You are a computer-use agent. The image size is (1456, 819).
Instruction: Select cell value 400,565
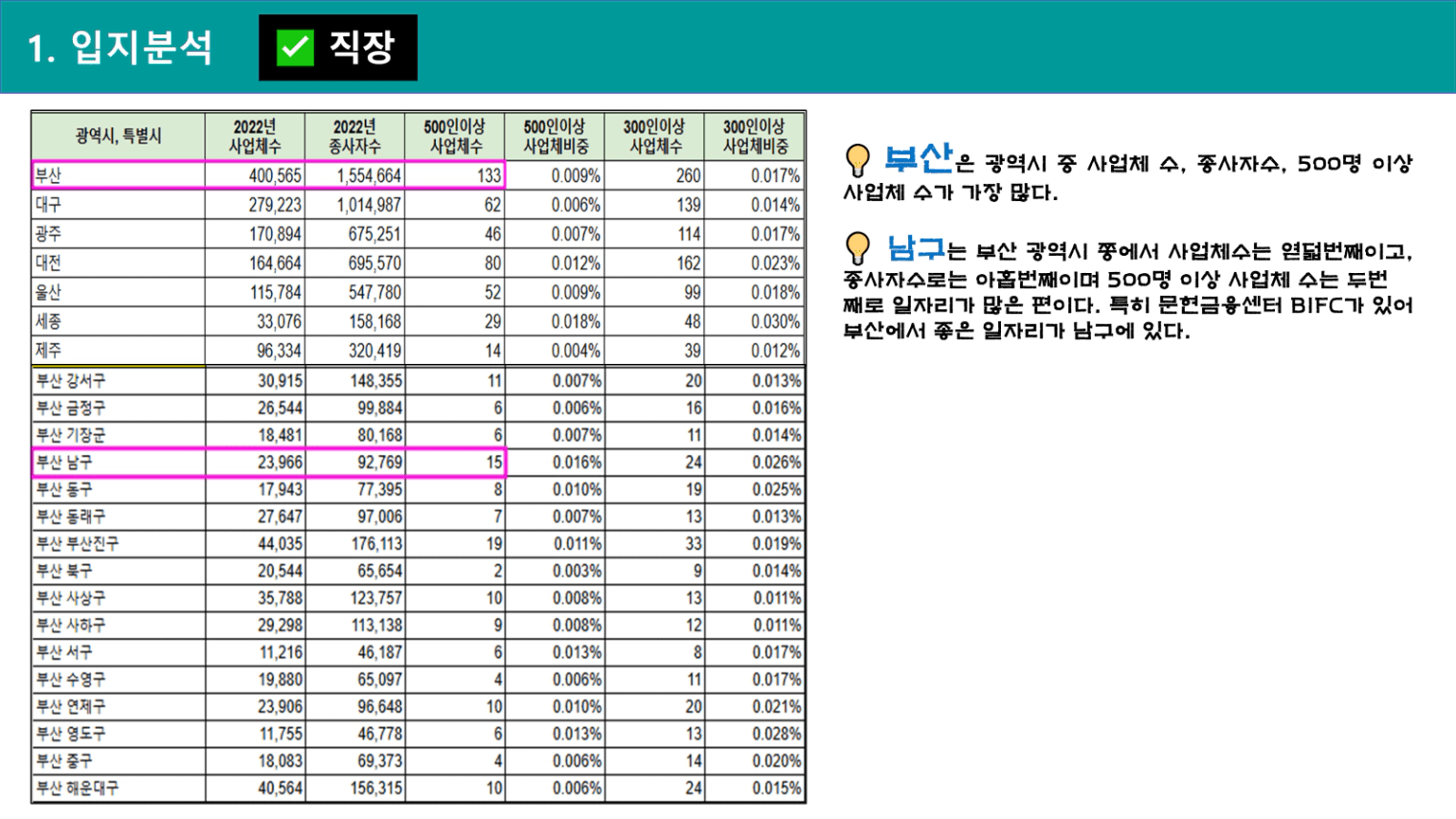275,176
